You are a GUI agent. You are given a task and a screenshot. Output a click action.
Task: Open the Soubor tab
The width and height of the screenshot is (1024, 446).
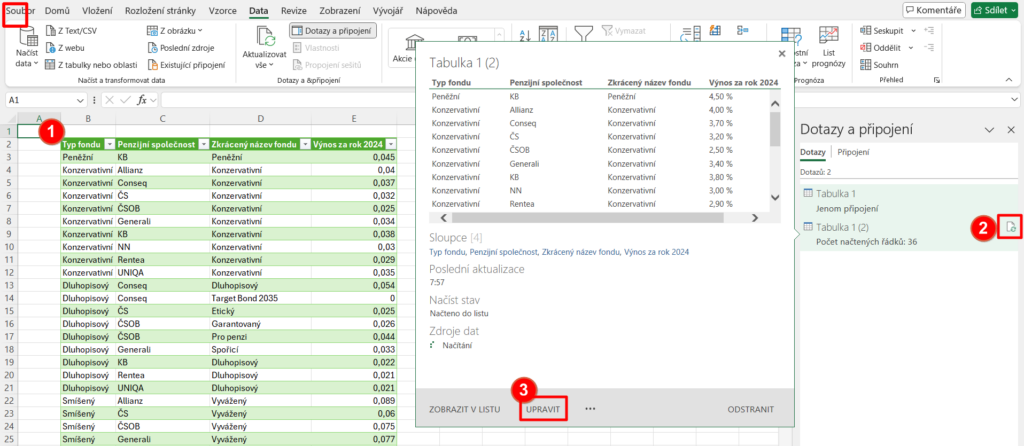click(x=20, y=11)
